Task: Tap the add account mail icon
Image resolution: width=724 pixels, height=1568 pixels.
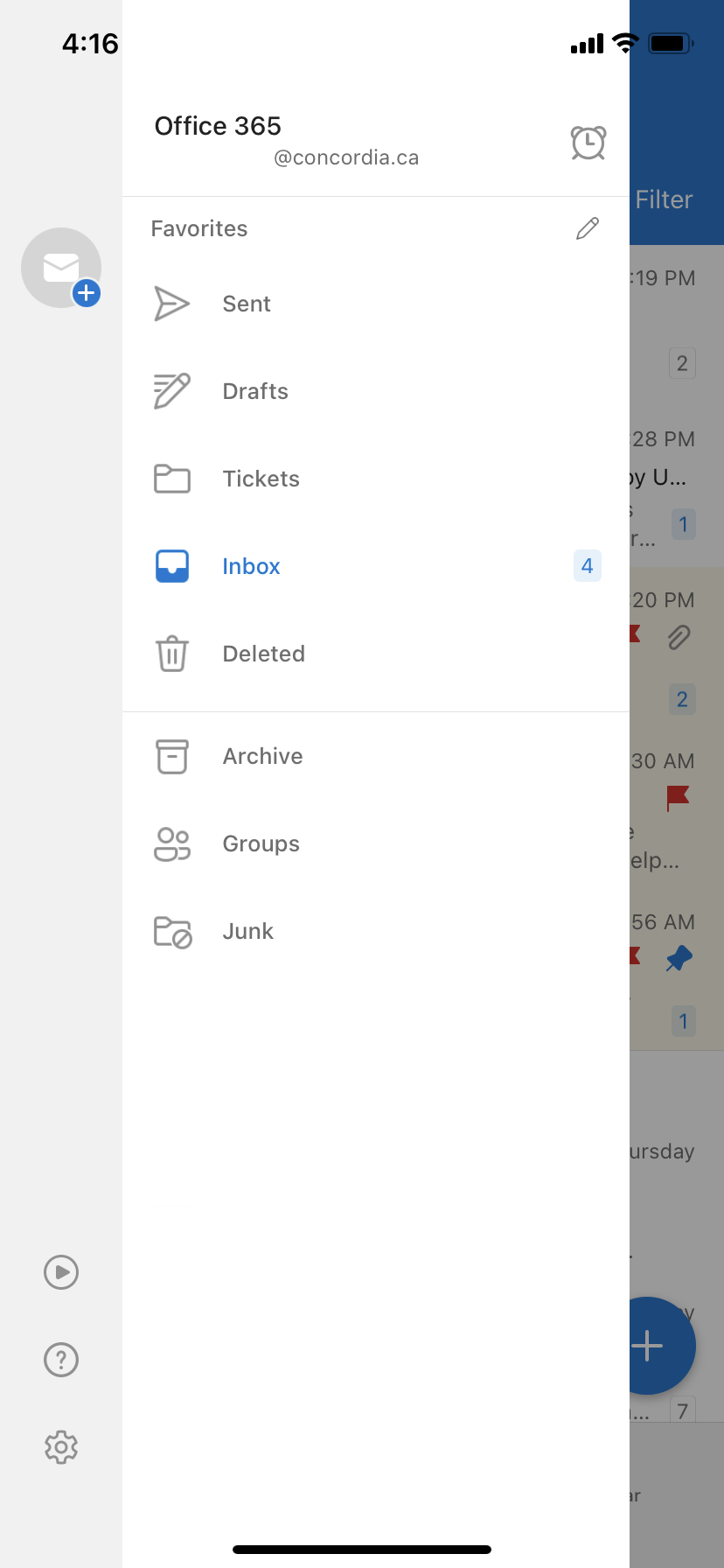Action: [x=61, y=268]
